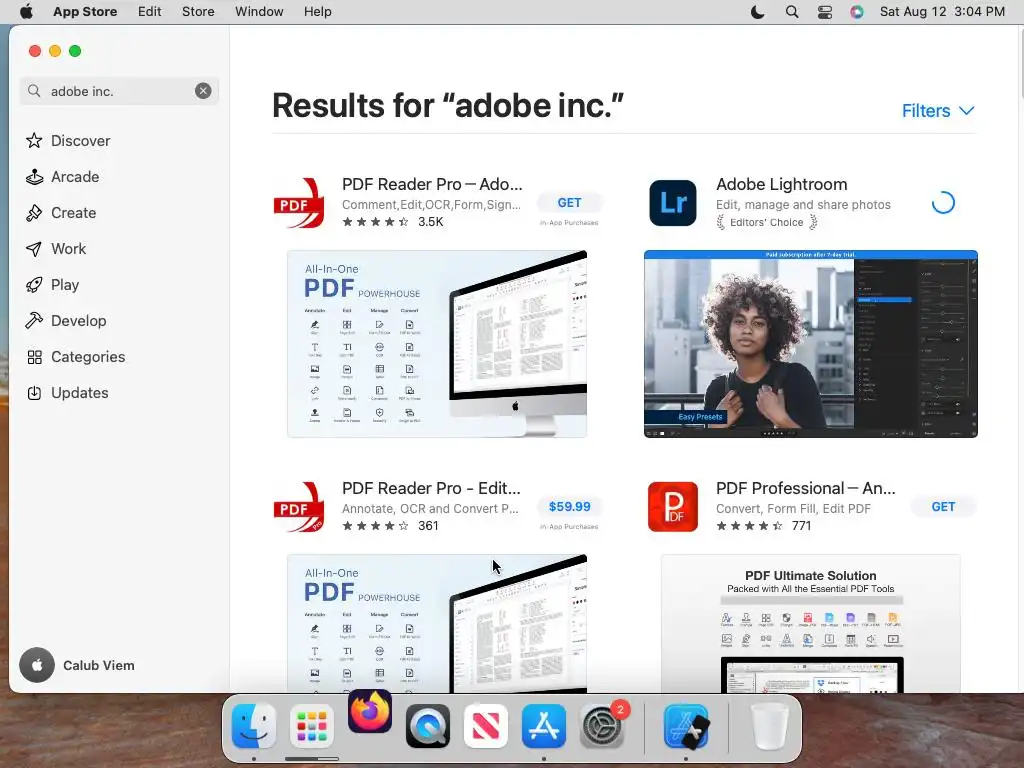1024x768 pixels.
Task: Open the Adobe Lightroom Lr app icon
Action: (x=673, y=203)
